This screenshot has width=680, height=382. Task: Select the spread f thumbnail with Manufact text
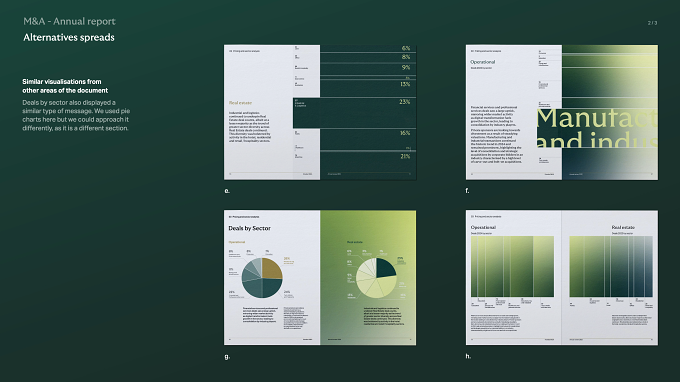[562, 112]
